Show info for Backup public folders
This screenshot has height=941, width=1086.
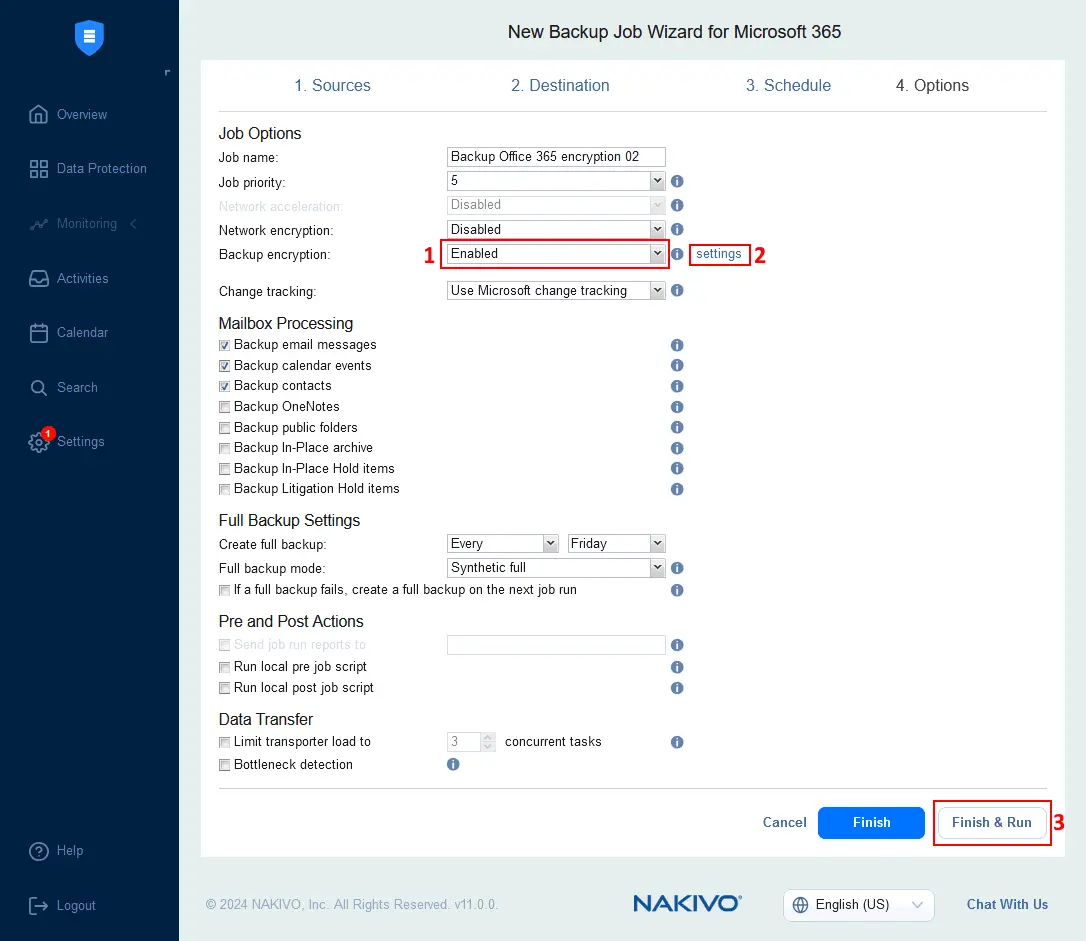pos(677,427)
